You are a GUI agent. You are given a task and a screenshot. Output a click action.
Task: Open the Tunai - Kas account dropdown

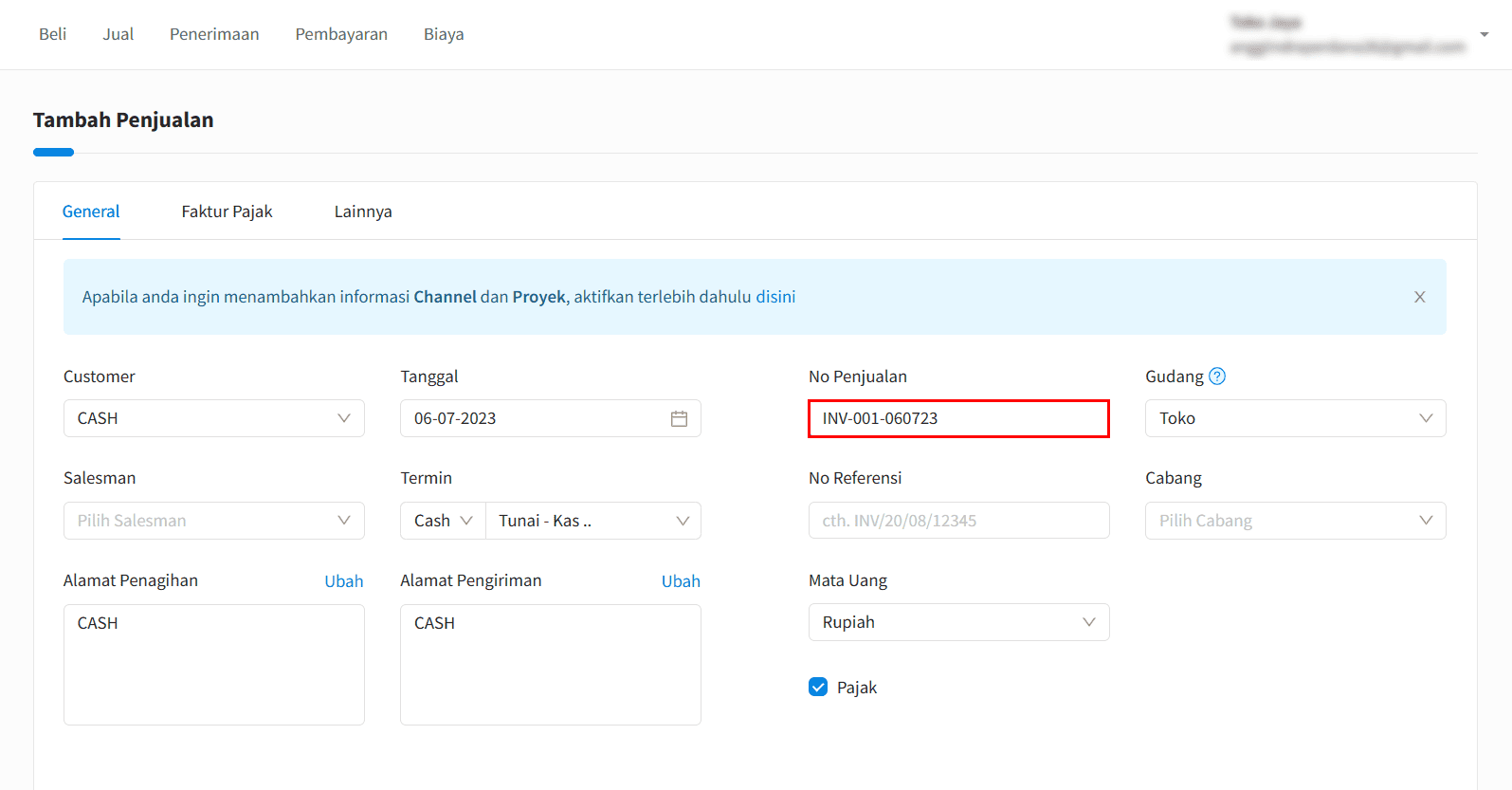(593, 521)
